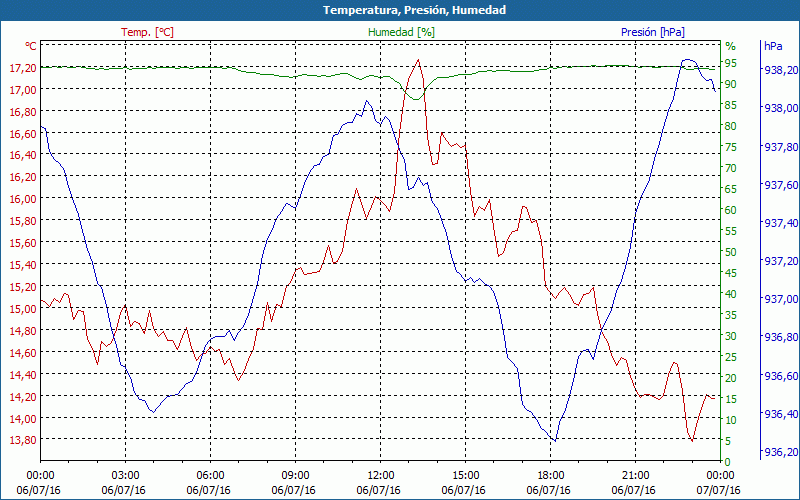Image resolution: width=800 pixels, height=500 pixels.
Task: Click the 03:00 time axis label
Action: pyautogui.click(x=125, y=476)
